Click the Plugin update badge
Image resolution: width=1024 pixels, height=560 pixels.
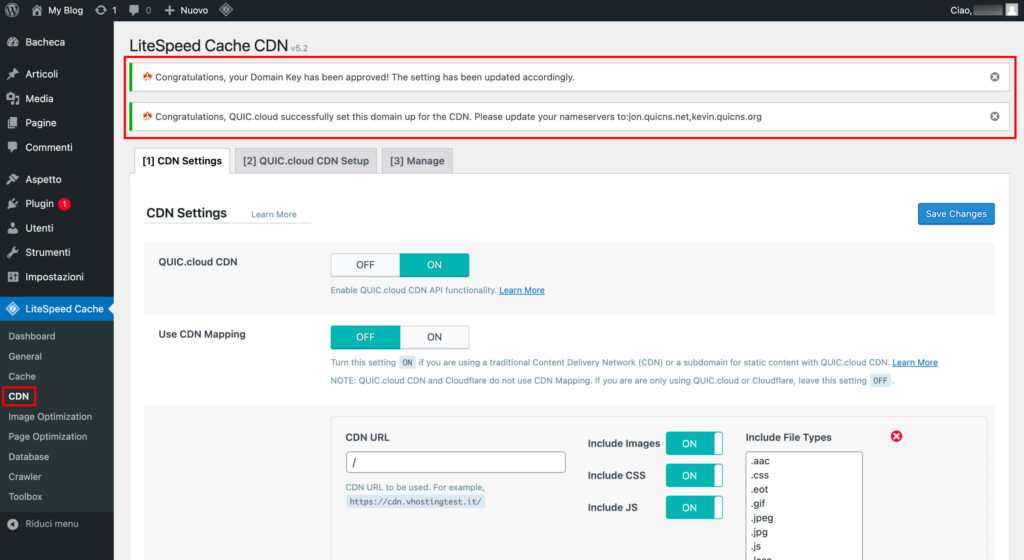click(64, 204)
